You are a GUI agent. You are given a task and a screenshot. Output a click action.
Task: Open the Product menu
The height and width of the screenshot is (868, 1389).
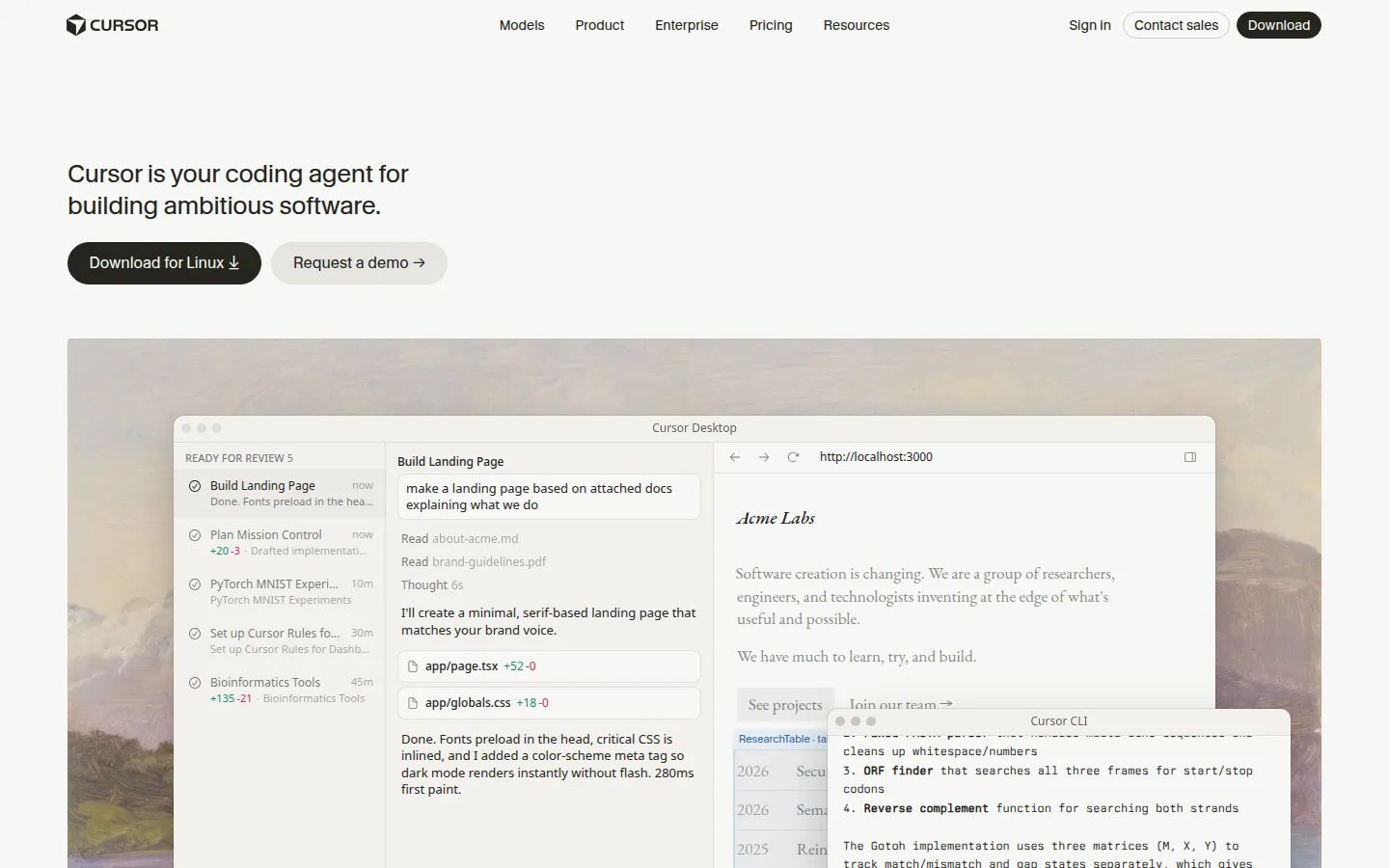[x=600, y=25]
